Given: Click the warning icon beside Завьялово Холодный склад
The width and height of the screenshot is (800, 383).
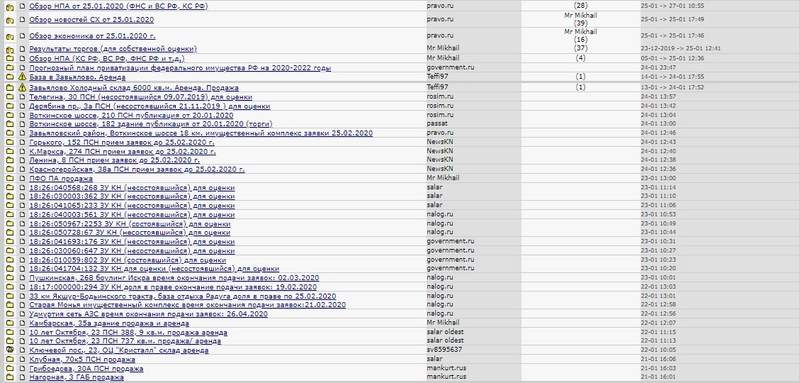Looking at the screenshot, I should click(22, 88).
